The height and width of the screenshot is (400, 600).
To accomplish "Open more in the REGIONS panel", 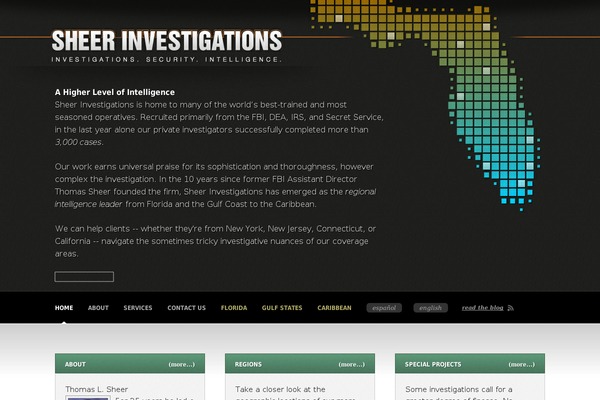I will pos(352,364).
